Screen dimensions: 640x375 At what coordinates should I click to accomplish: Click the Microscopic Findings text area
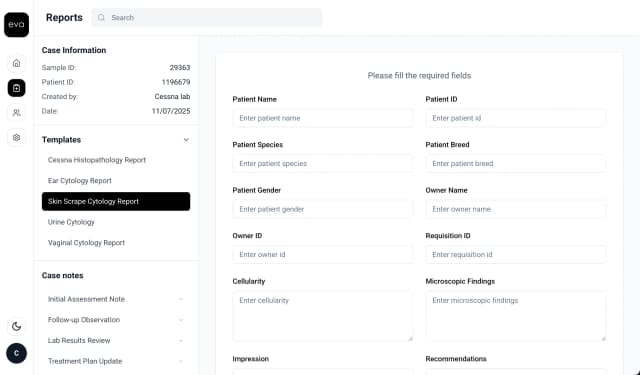(x=516, y=316)
